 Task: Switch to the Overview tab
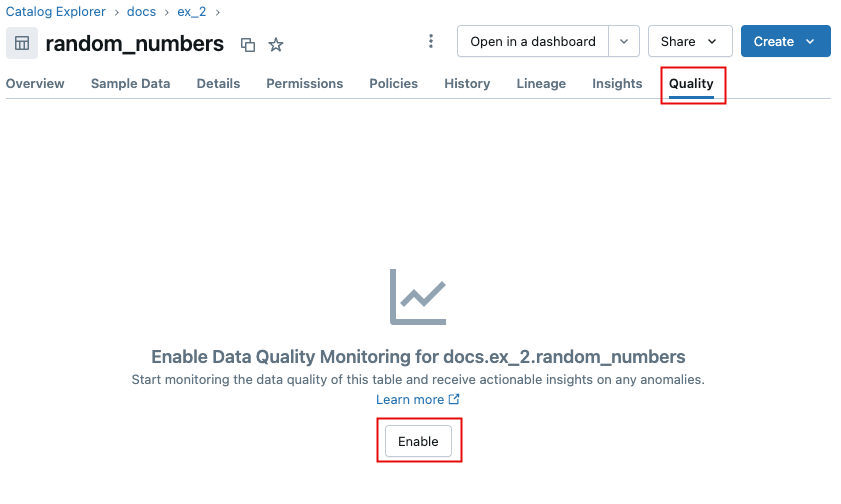(x=35, y=84)
